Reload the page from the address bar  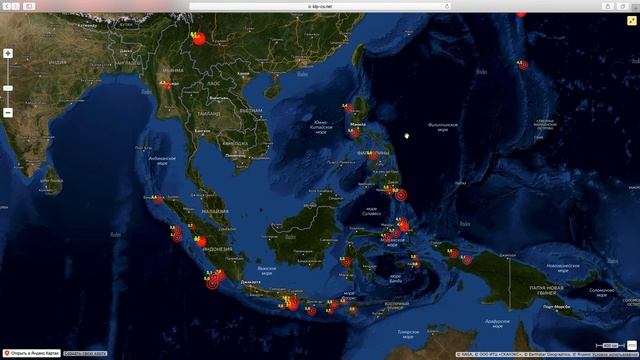(447, 6)
